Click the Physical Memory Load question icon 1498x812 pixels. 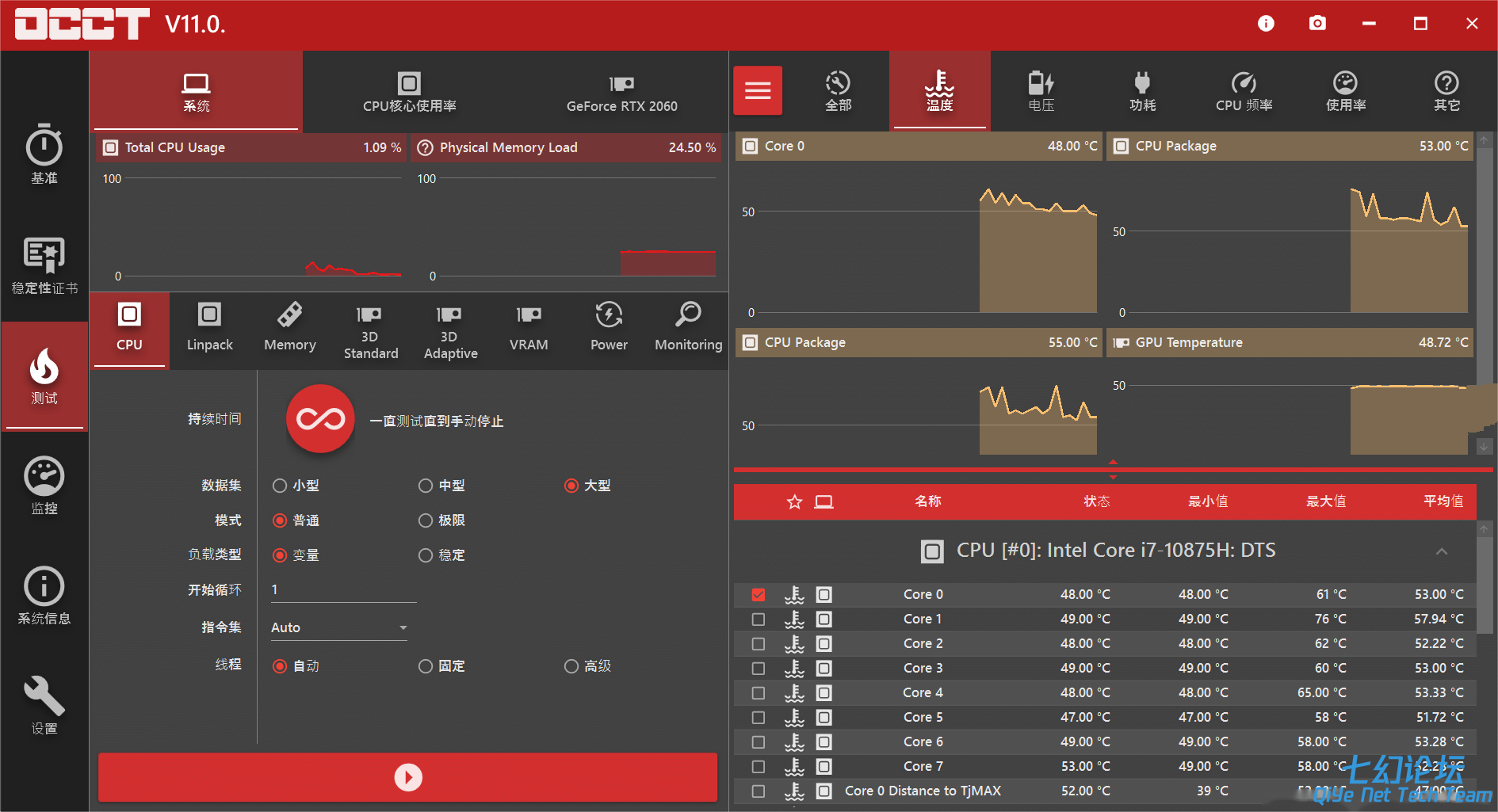(426, 147)
